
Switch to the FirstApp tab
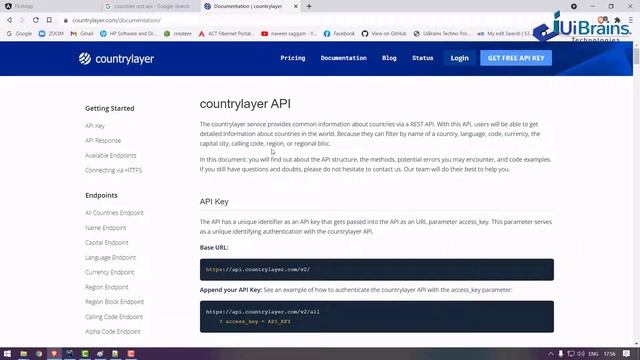click(x=49, y=6)
